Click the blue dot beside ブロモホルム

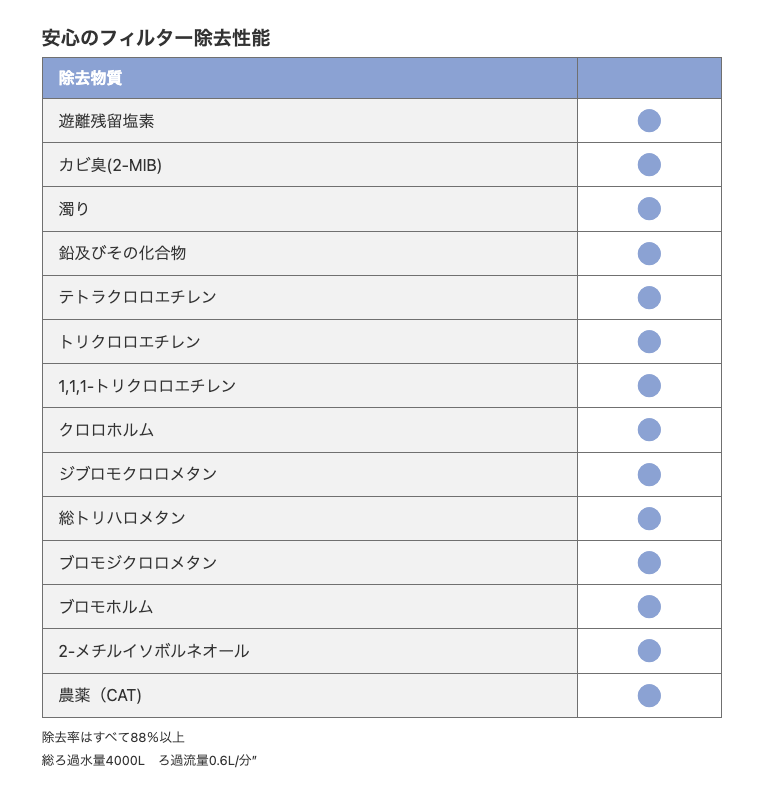pos(649,606)
